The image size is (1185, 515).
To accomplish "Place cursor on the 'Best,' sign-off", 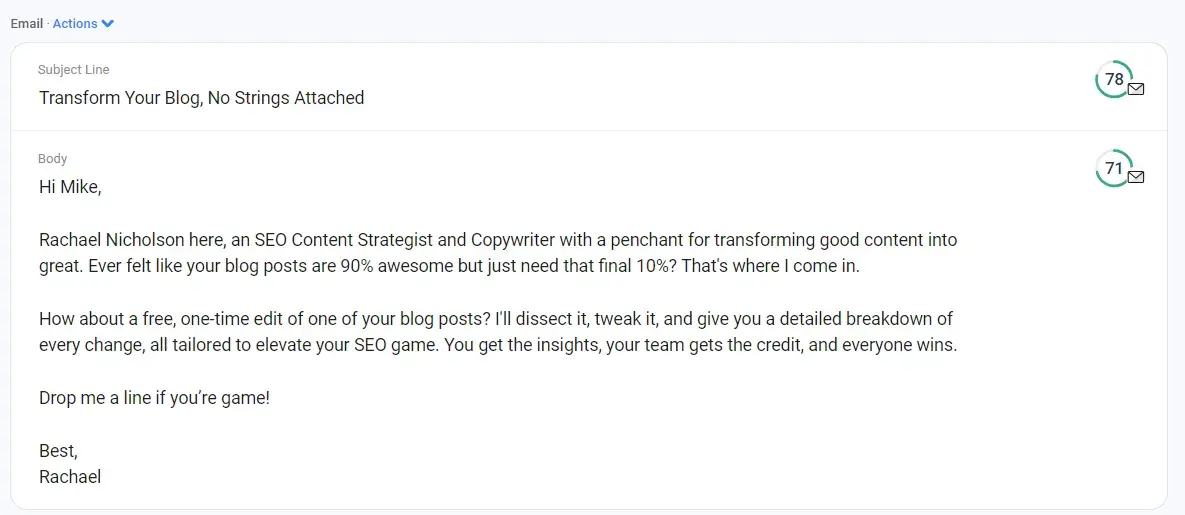I will coord(58,451).
